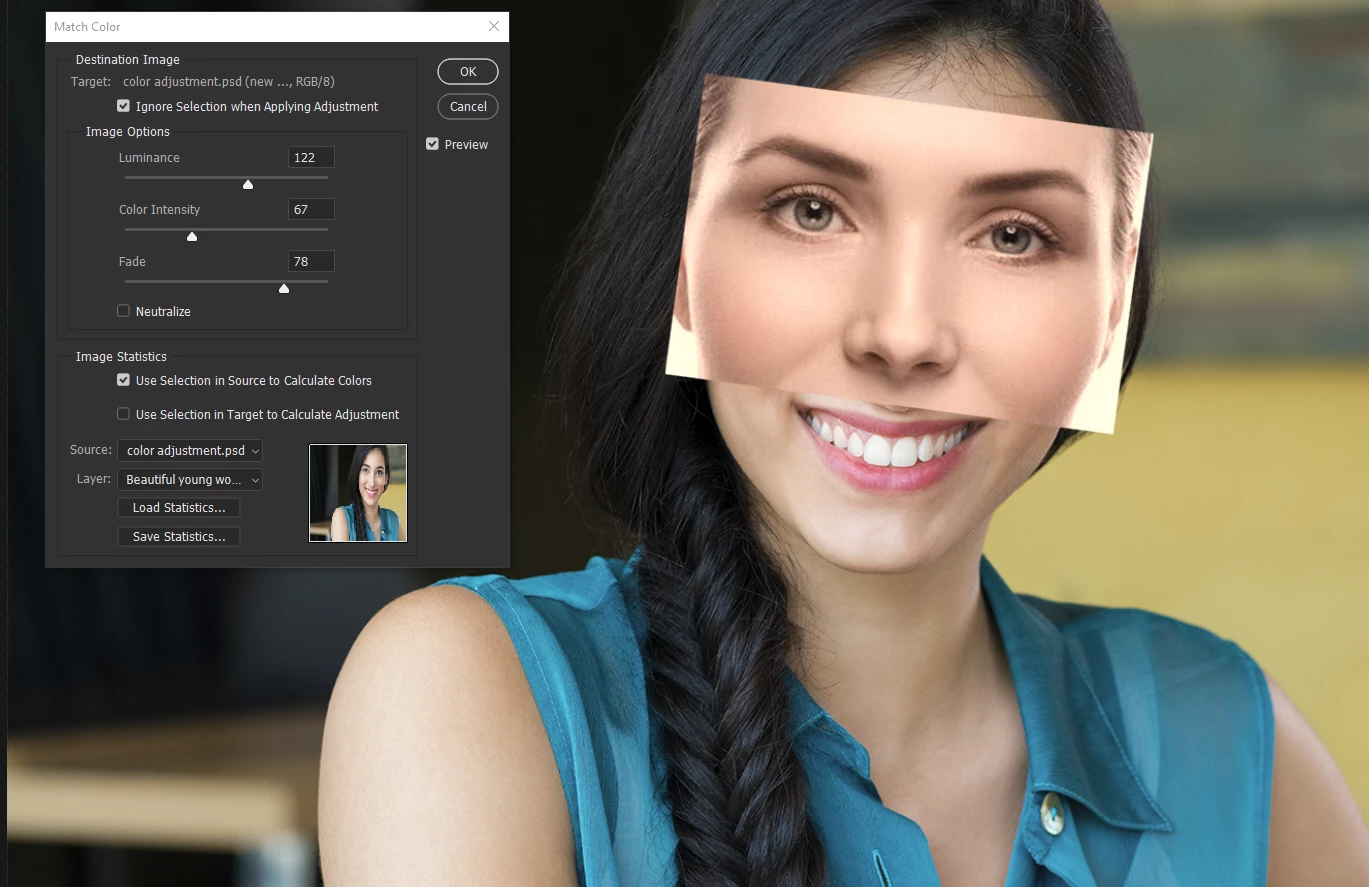Click the source image preview thumbnail

click(358, 493)
